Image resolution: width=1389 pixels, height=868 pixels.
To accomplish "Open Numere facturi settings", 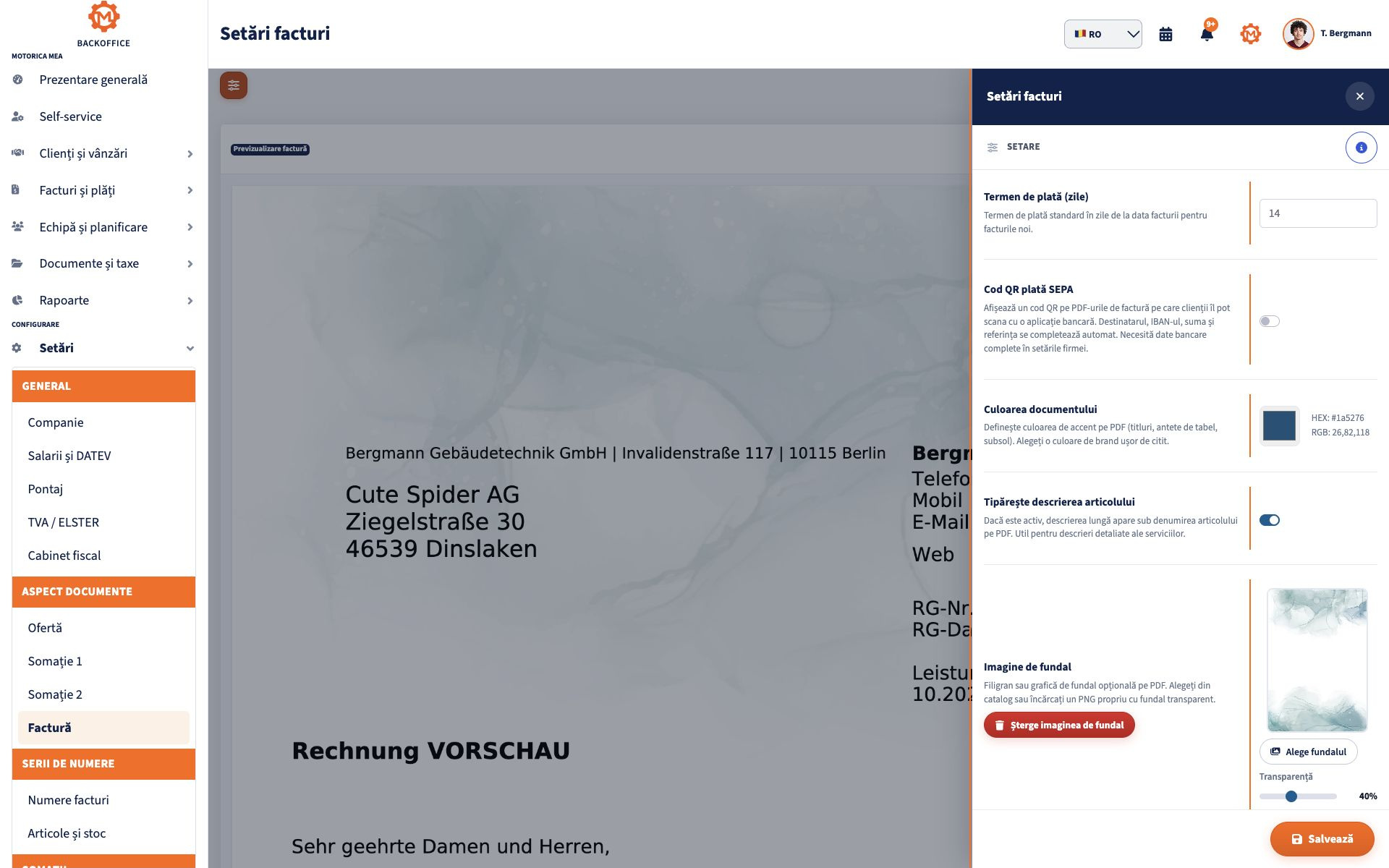I will coord(103,800).
